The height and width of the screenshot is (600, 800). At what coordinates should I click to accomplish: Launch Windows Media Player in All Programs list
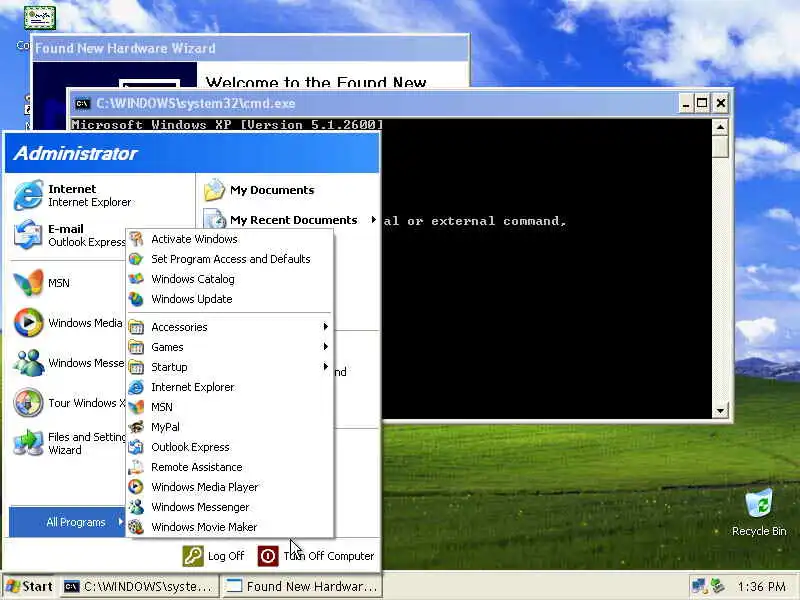click(230, 487)
